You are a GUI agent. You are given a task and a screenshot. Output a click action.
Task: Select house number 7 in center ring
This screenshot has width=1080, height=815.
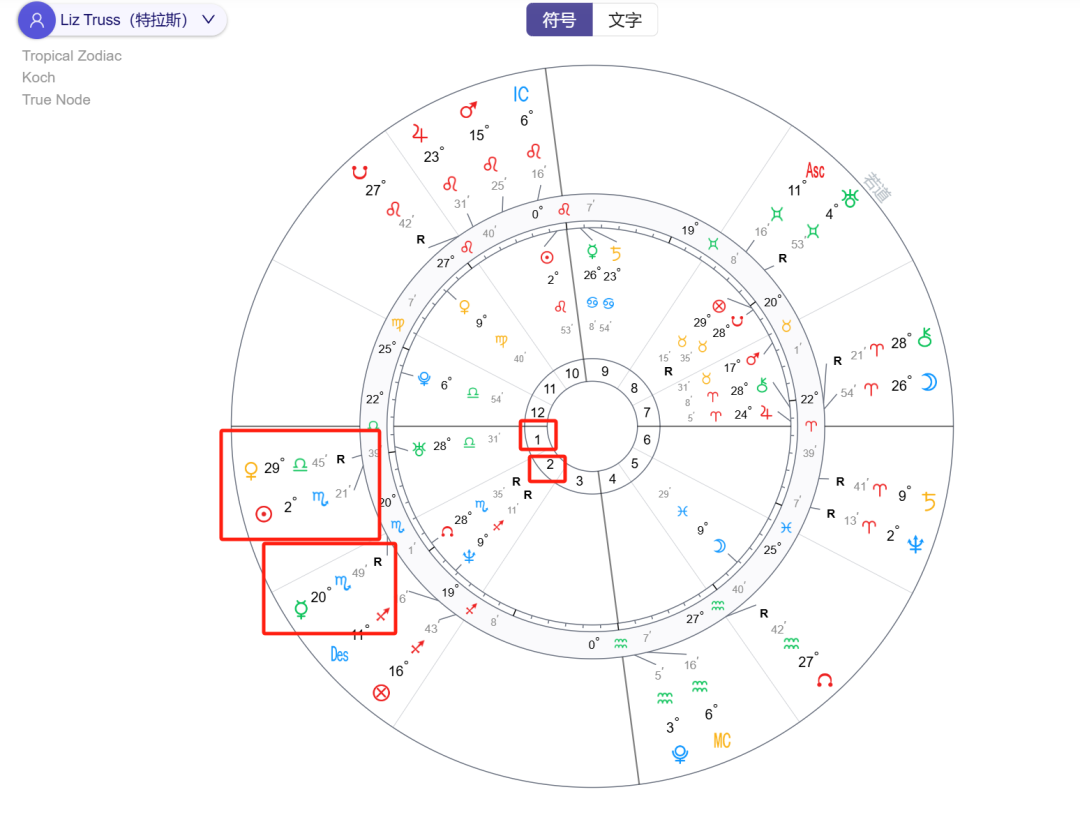click(647, 412)
